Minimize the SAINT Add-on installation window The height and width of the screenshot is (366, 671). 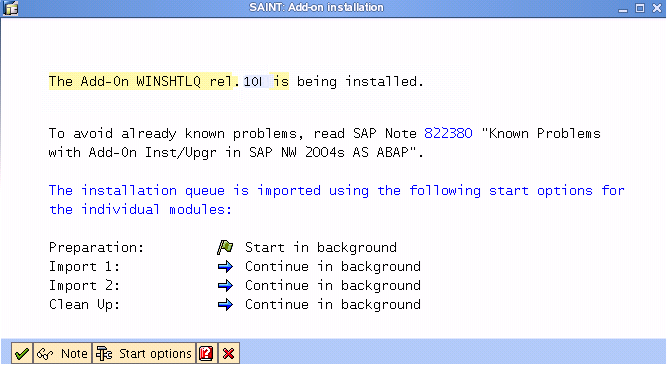click(623, 9)
